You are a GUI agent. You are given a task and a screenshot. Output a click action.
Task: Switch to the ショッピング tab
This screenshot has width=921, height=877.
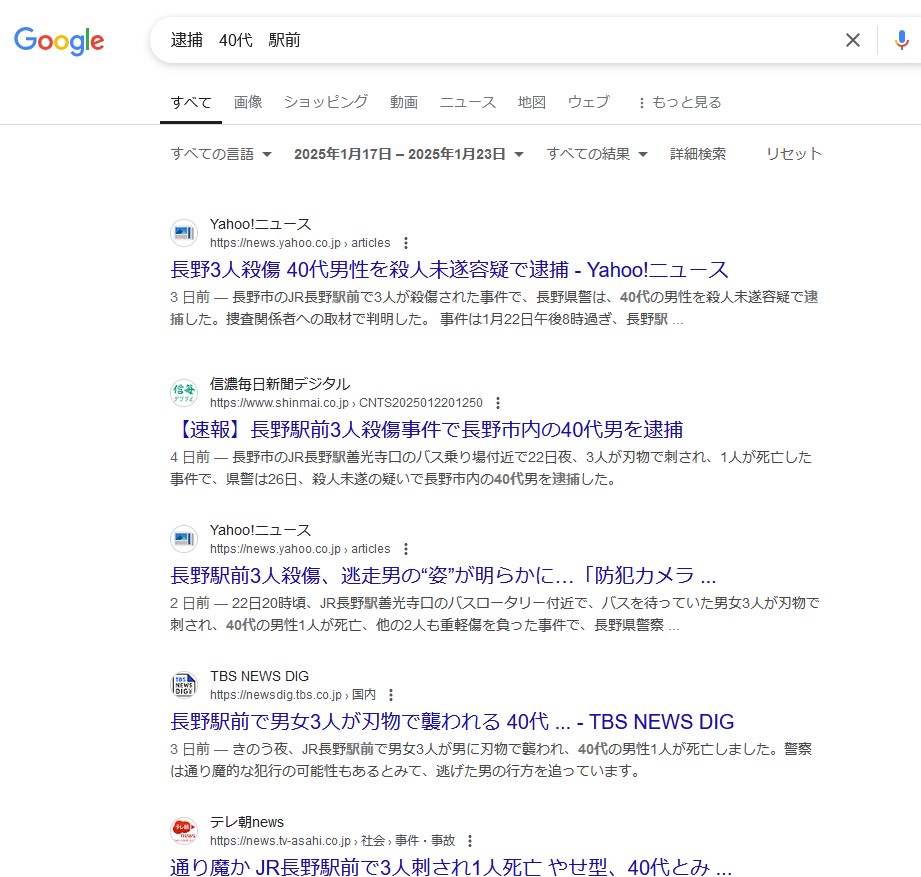tap(326, 102)
